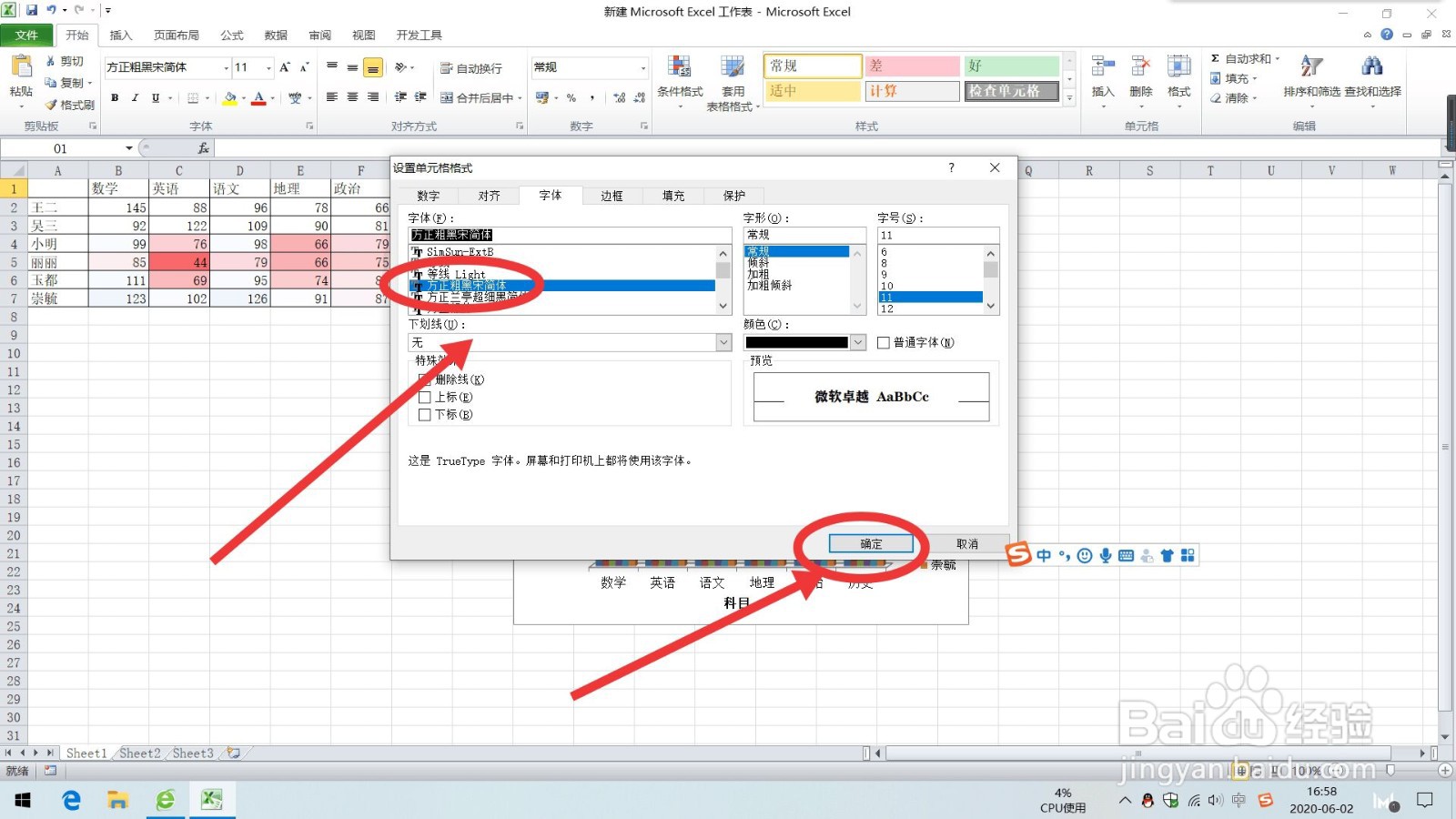Screen dimensions: 1456x819
Task: Click the Paste icon in the clipboard group
Action: tap(21, 66)
